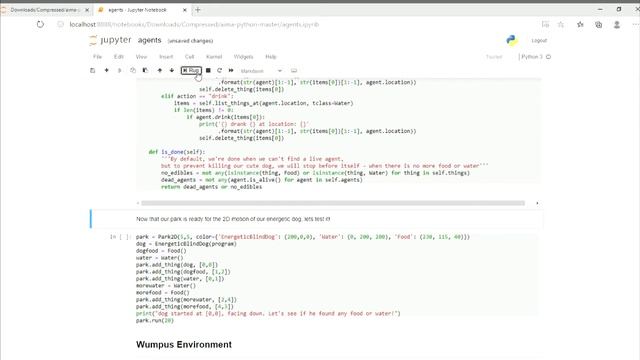Open the Insert menu
640x360 pixels.
coord(166,57)
